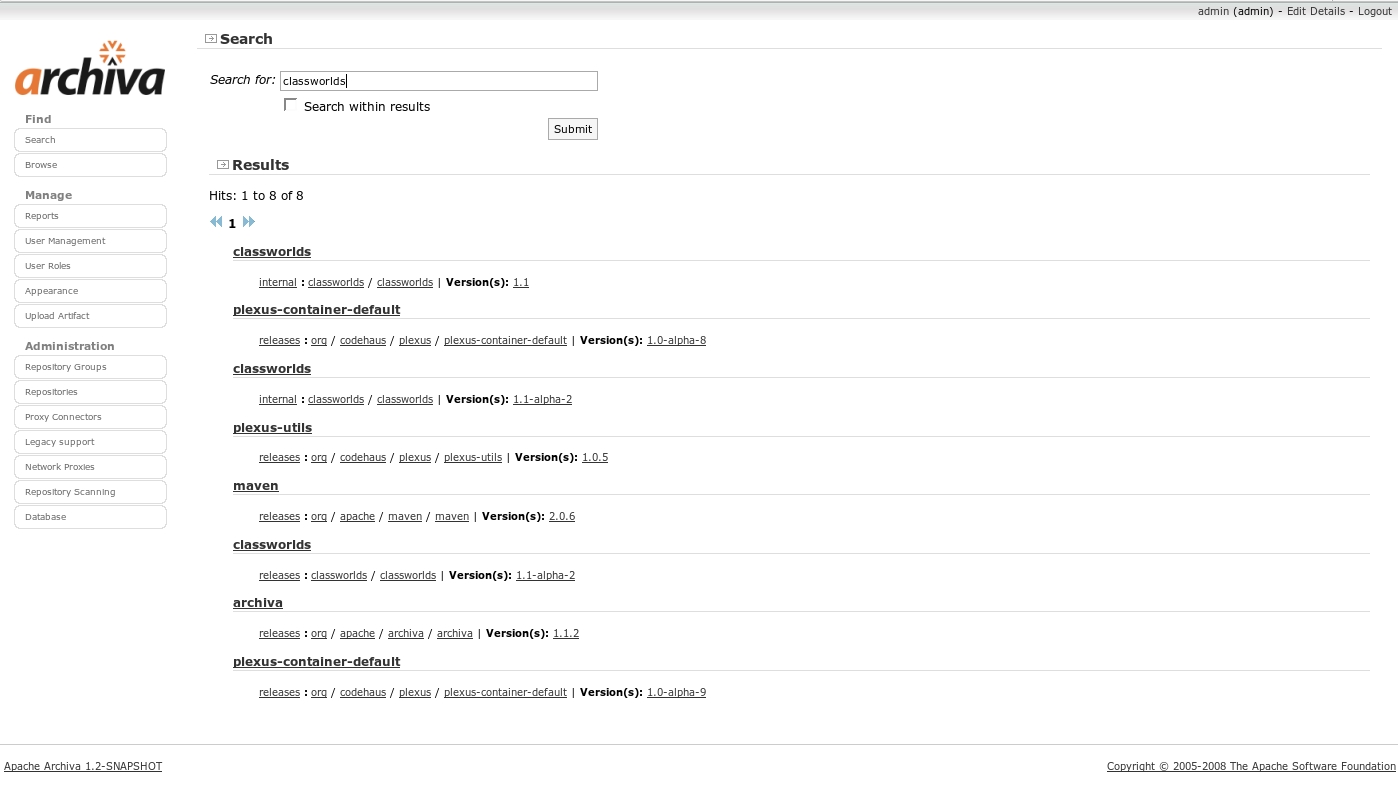Click the previous page double-arrow icon
The image size is (1398, 797).
(216, 222)
